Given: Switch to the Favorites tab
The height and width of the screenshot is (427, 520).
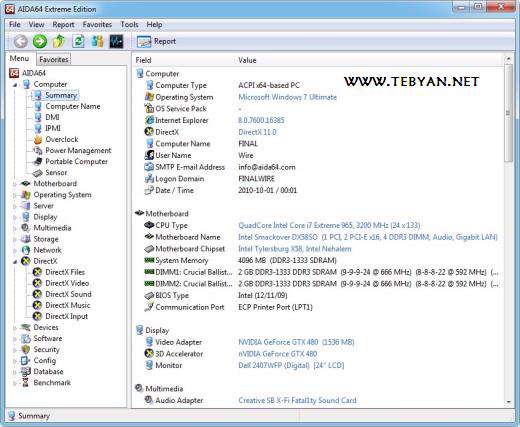Looking at the screenshot, I should (54, 59).
